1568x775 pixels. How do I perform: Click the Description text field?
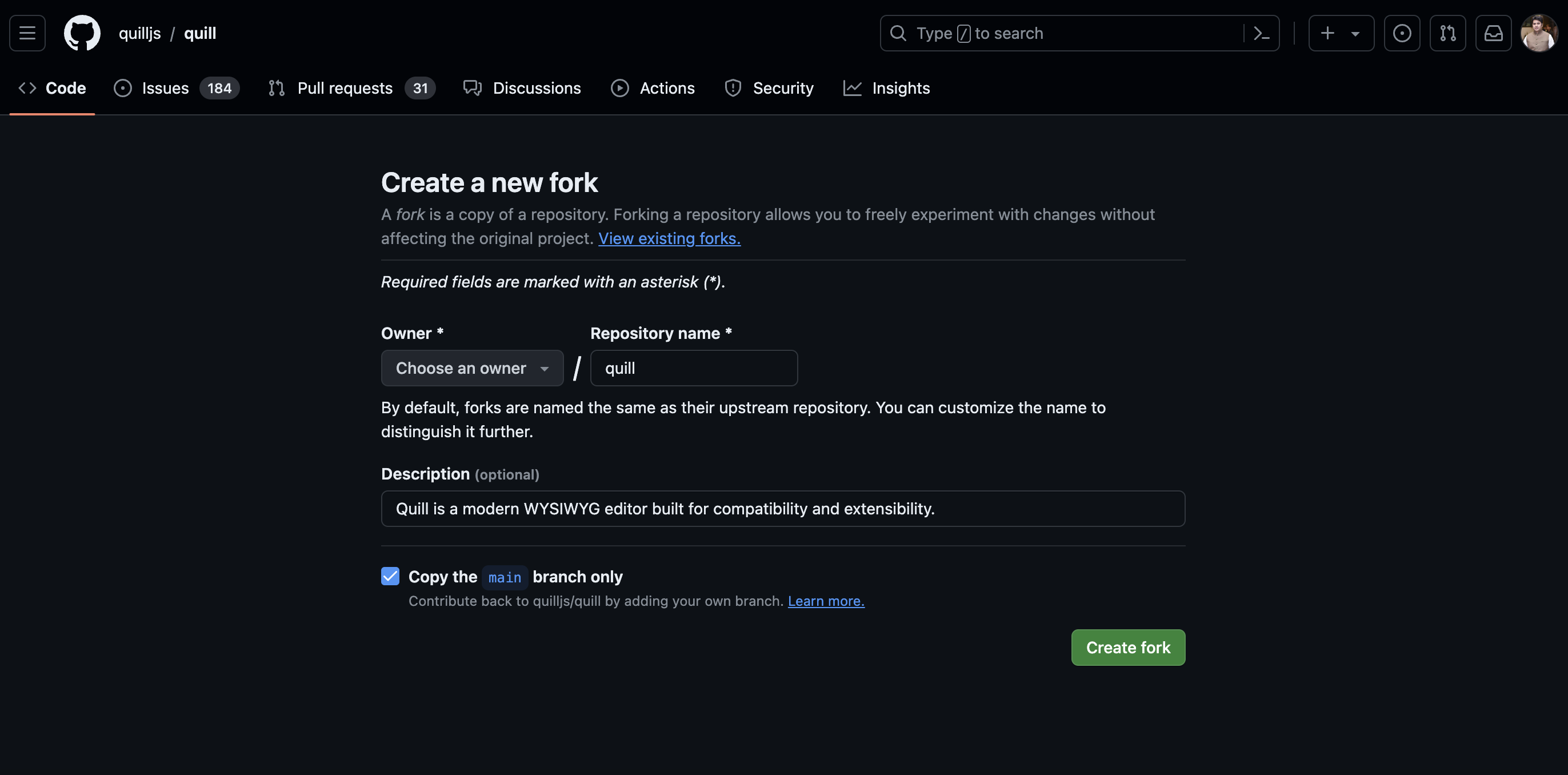pos(783,508)
